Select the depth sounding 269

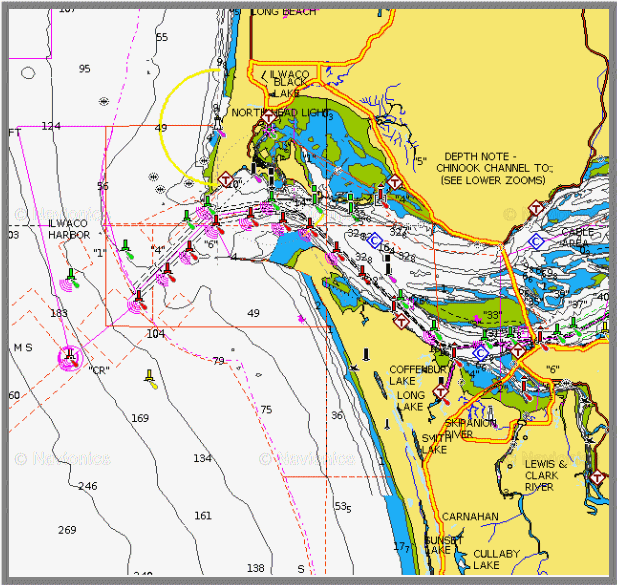(67, 530)
